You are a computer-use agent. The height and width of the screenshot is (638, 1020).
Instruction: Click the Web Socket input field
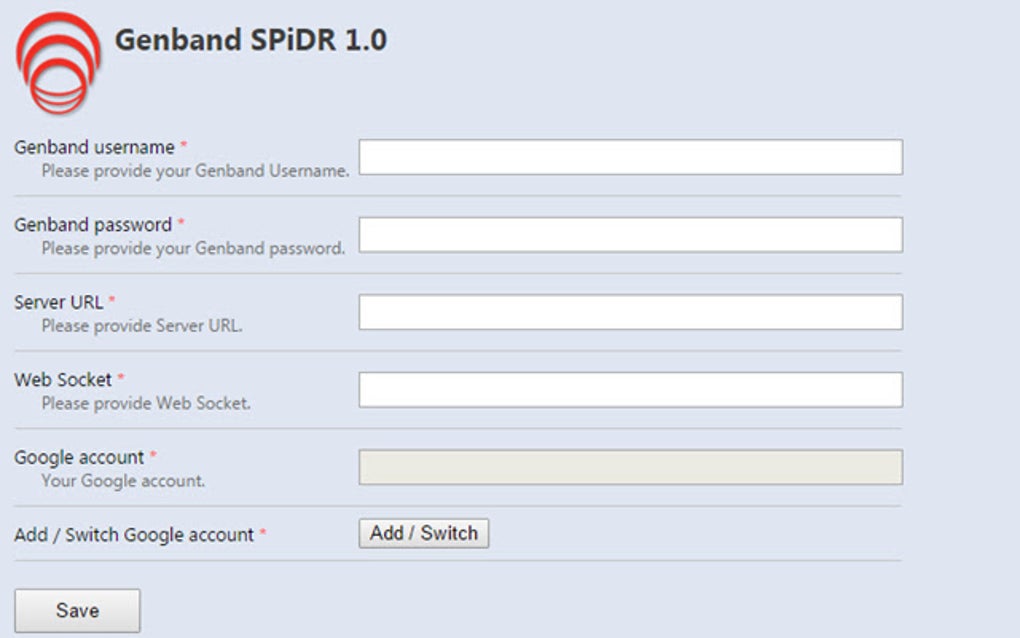pyautogui.click(x=630, y=388)
